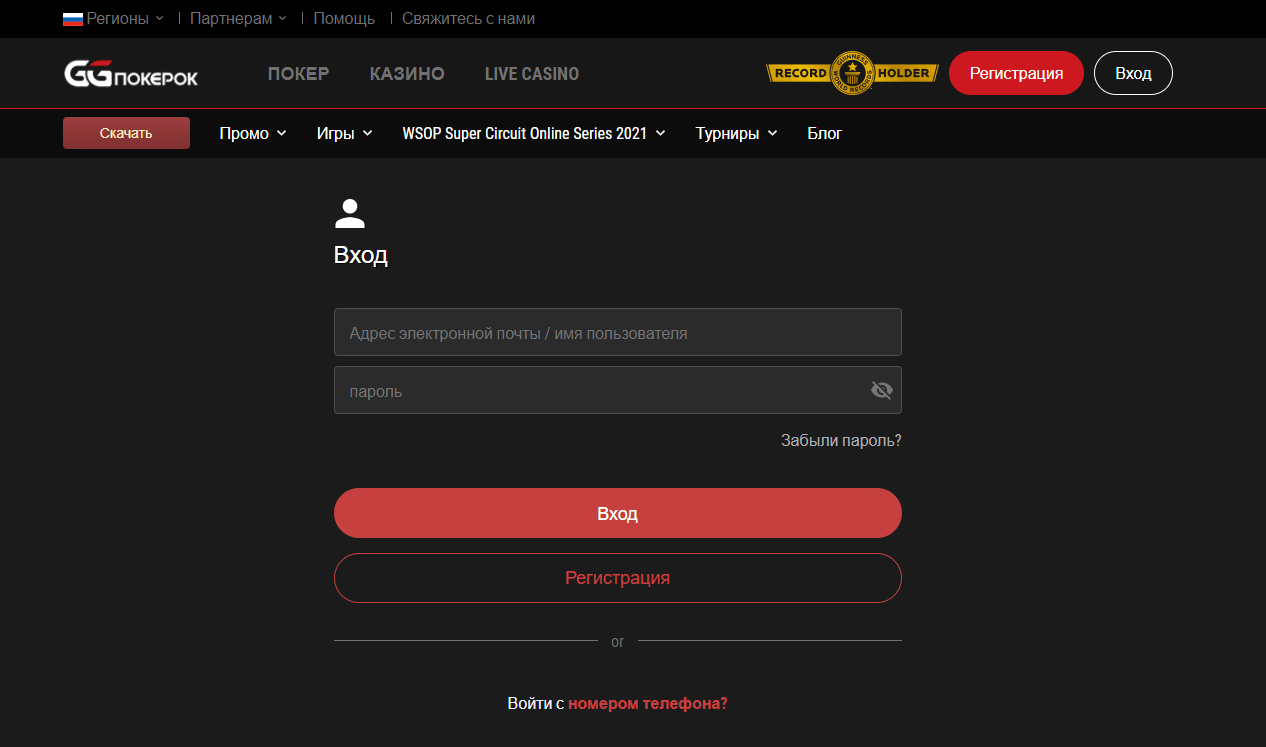Viewport: 1266px width, 747px height.
Task: Open the Партнерам dropdown menu
Action: [238, 19]
